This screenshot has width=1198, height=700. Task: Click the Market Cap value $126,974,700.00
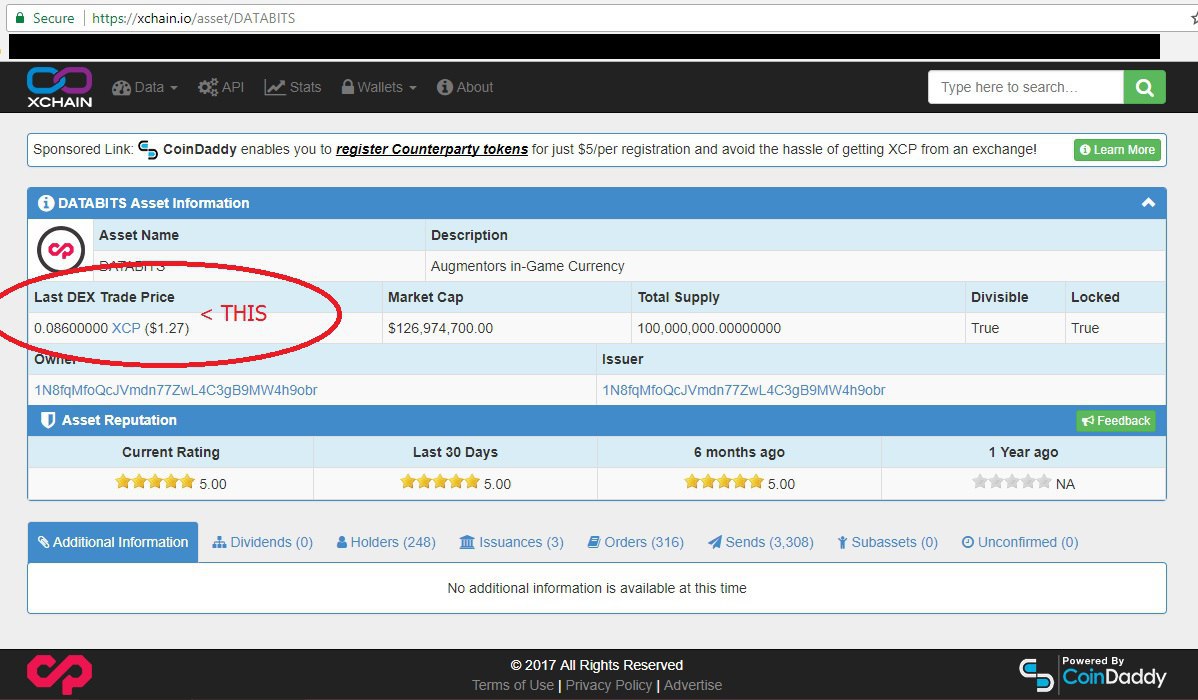click(x=440, y=328)
